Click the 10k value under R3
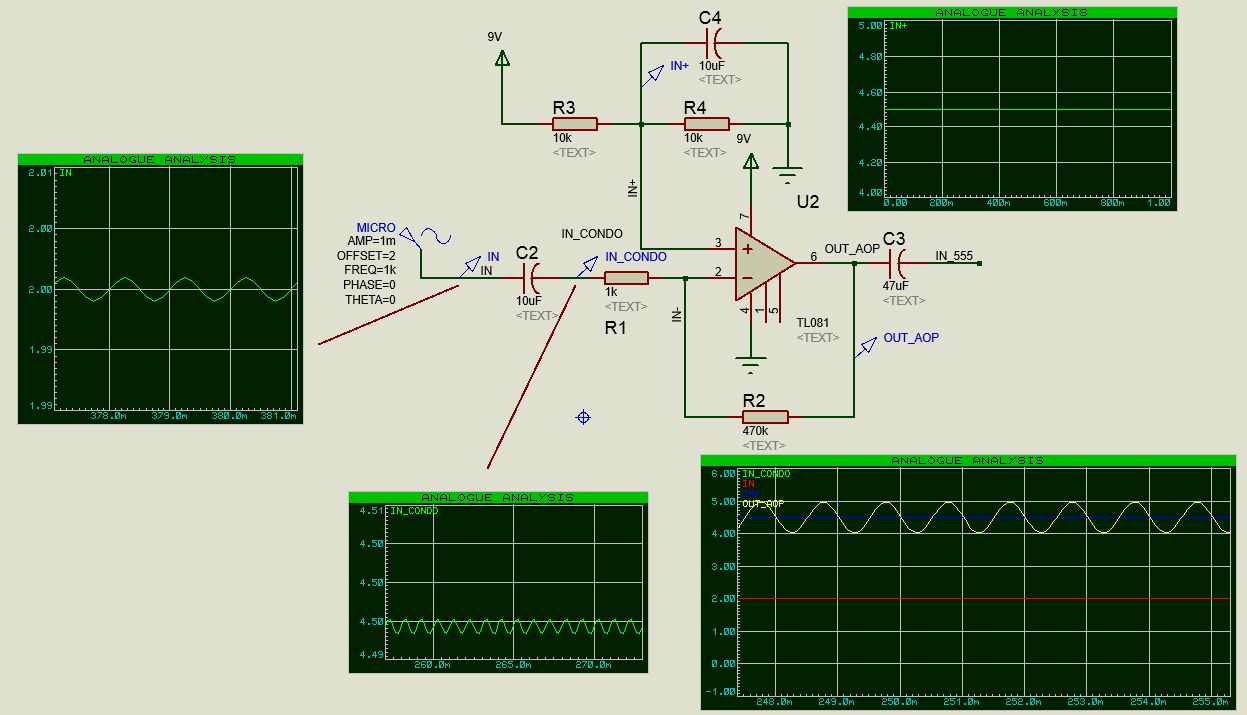 (x=562, y=138)
